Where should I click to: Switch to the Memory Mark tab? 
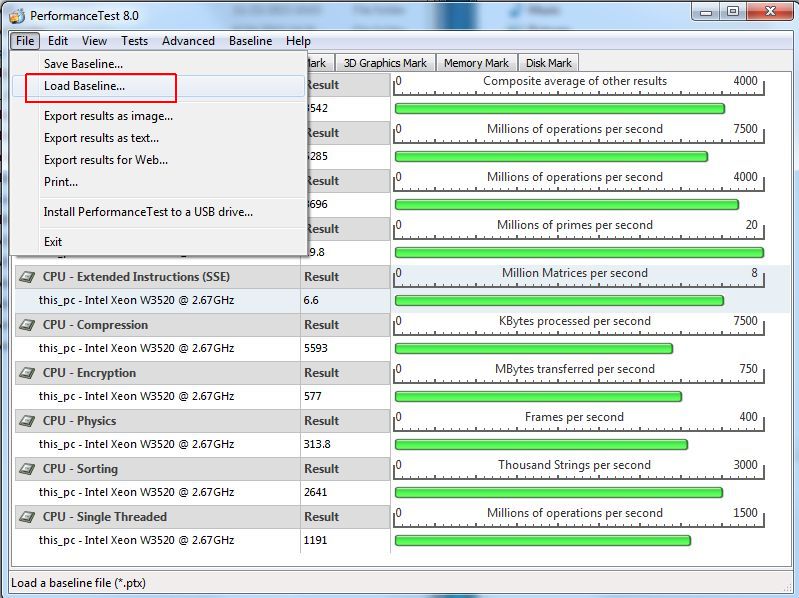(476, 63)
